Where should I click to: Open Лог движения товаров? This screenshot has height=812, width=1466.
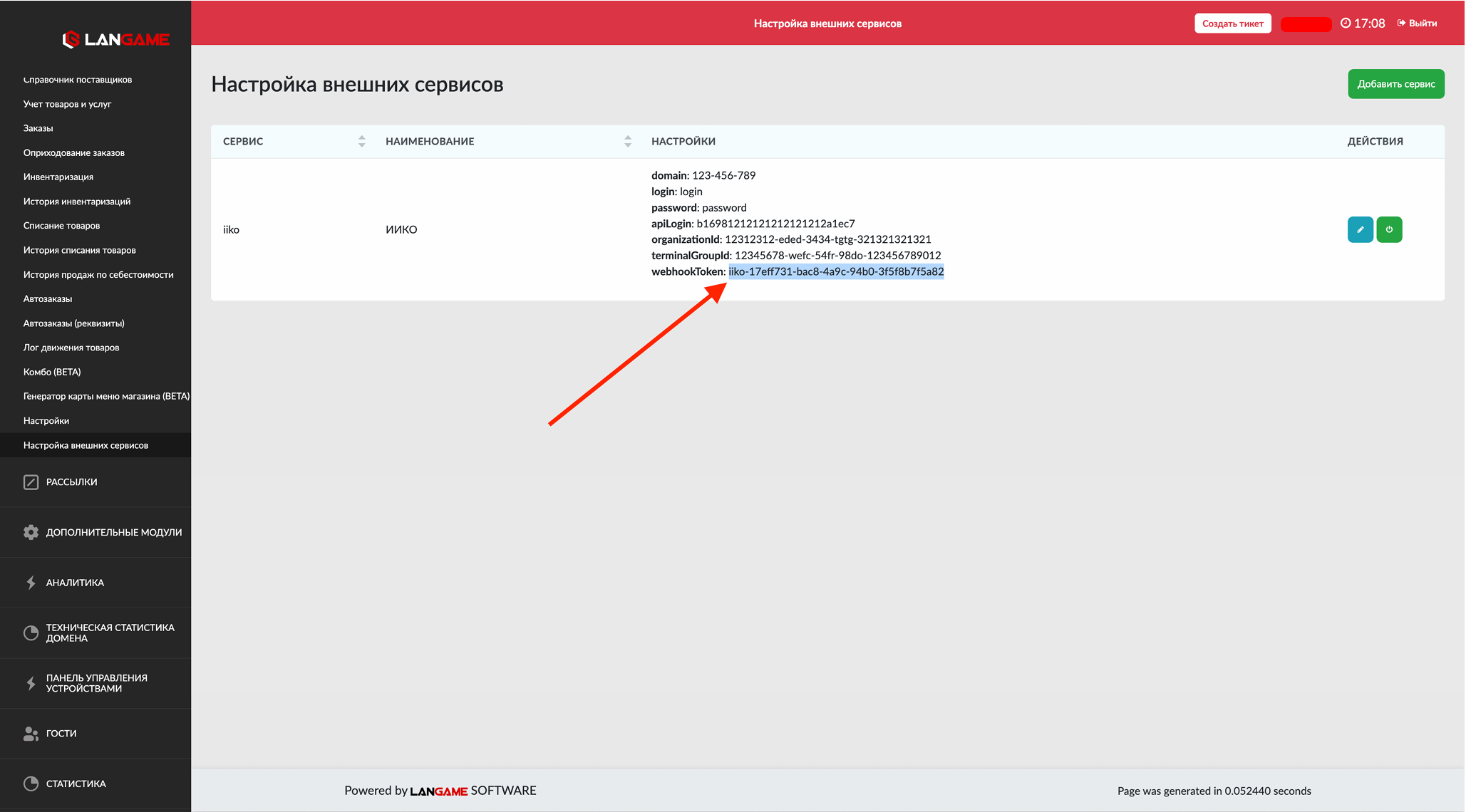tap(71, 348)
